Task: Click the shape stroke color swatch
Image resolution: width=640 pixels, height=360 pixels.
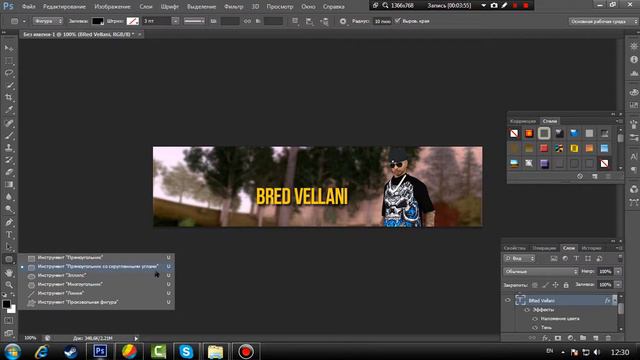Action: click(132, 21)
